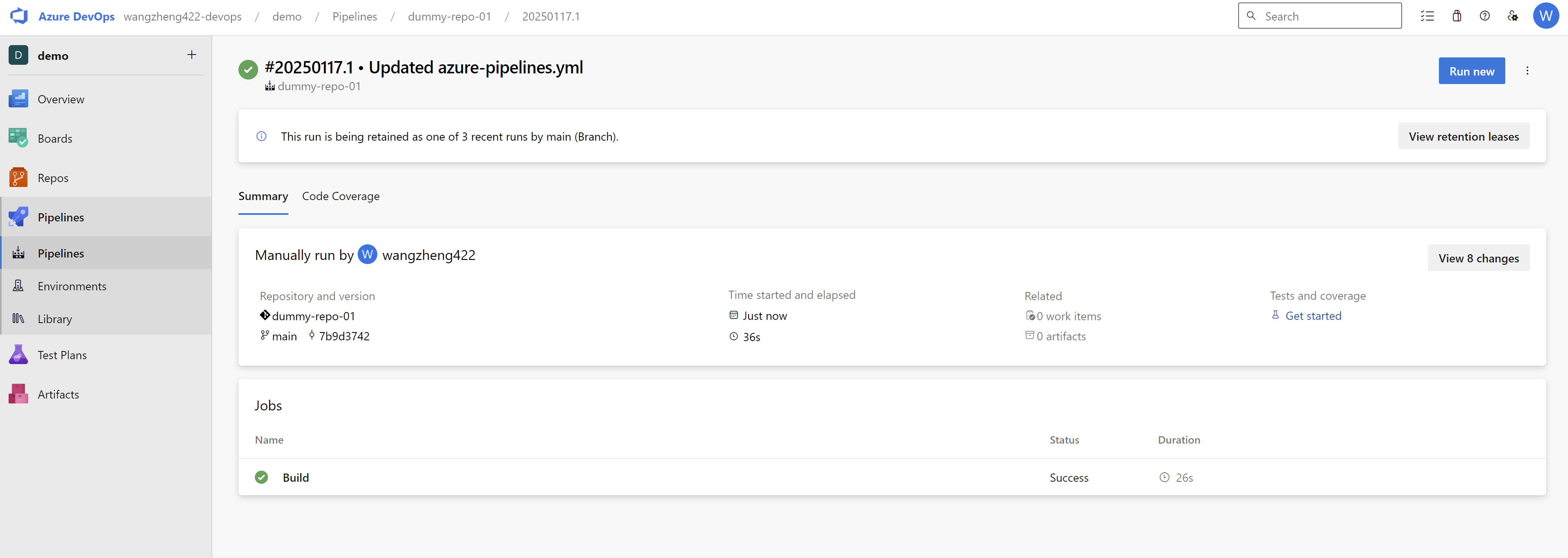Open Boards from the sidebar
Viewport: 1568px width, 558px height.
tap(55, 138)
